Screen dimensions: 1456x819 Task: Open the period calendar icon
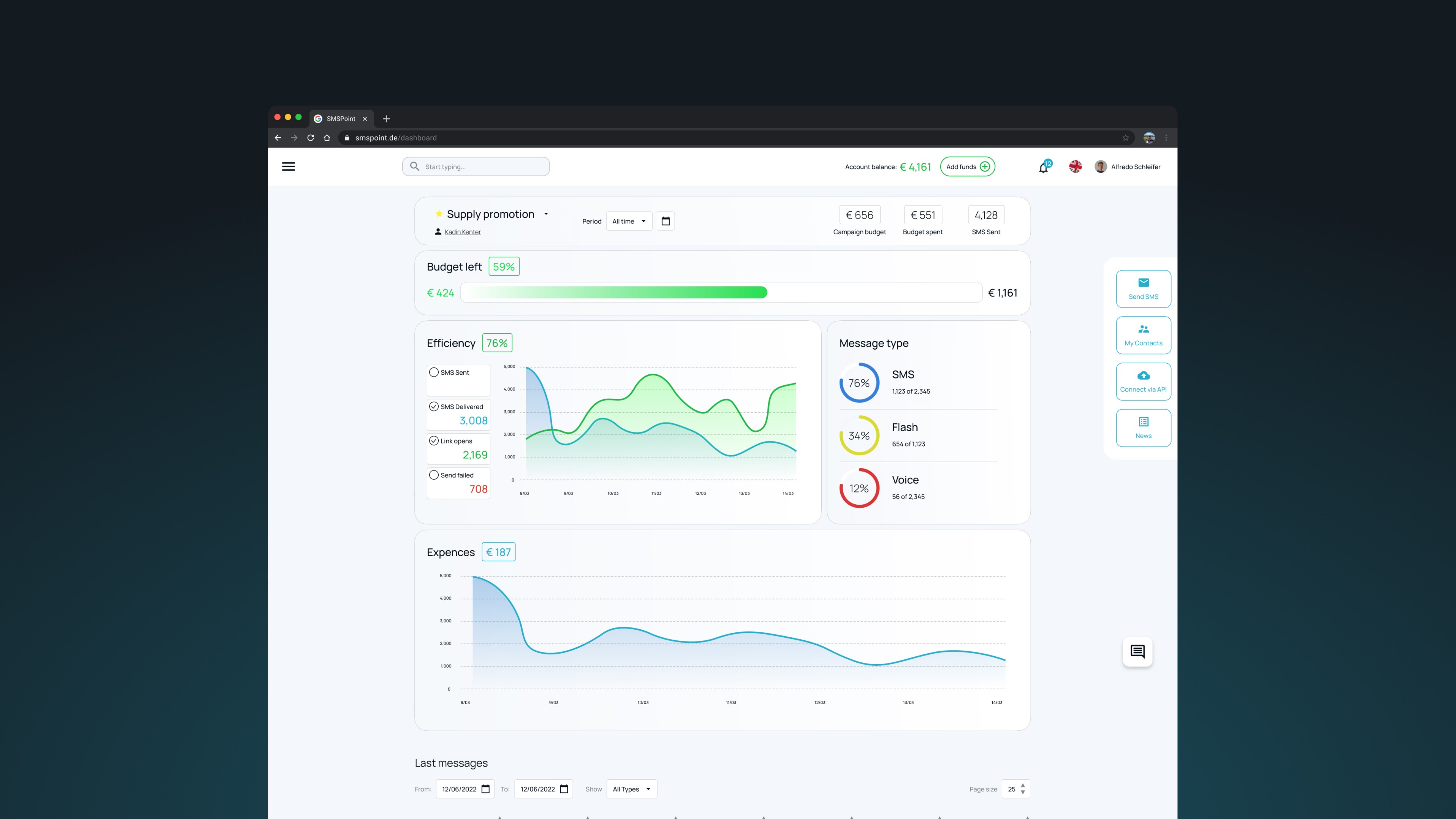[665, 221]
